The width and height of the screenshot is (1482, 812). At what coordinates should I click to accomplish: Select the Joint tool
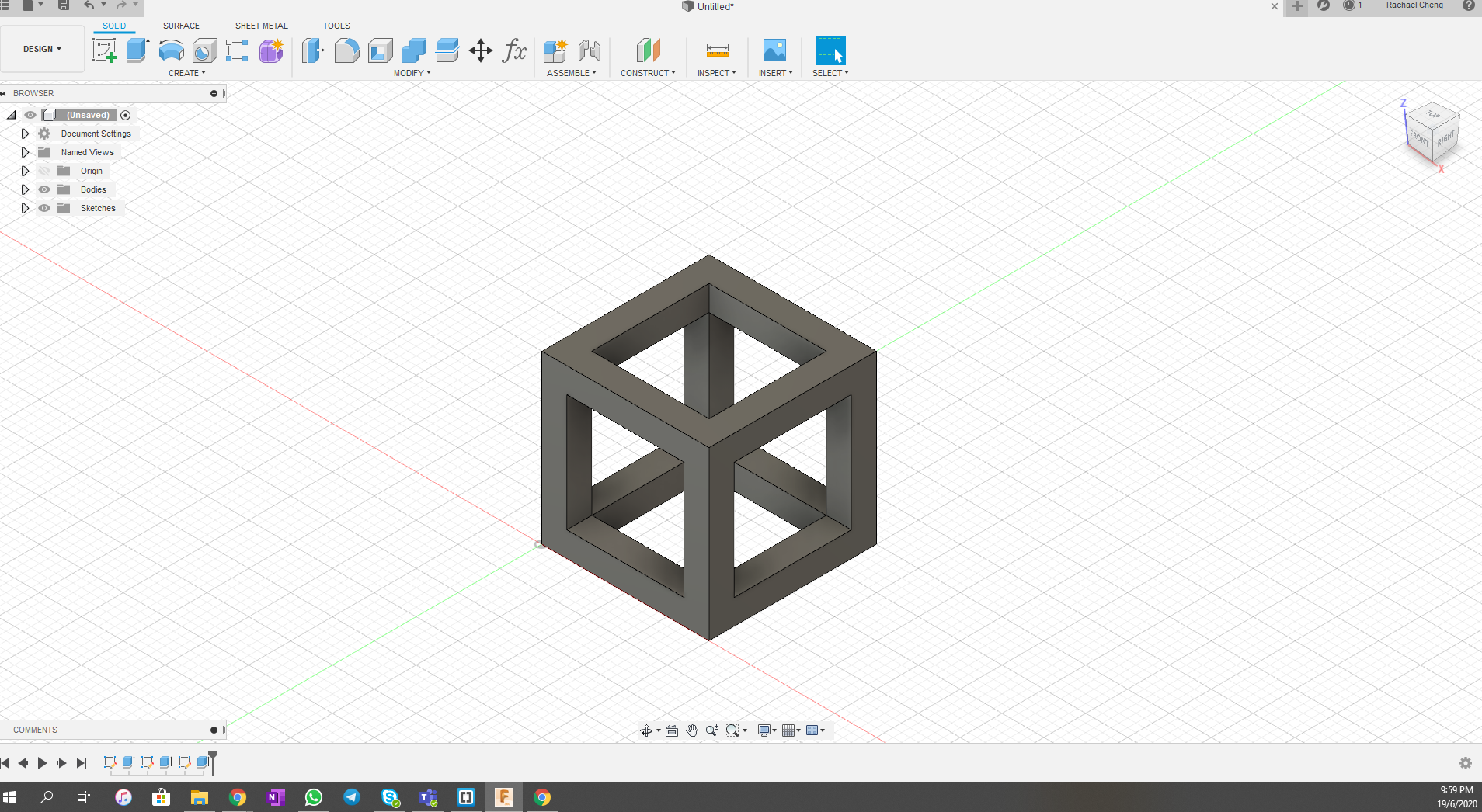589,50
